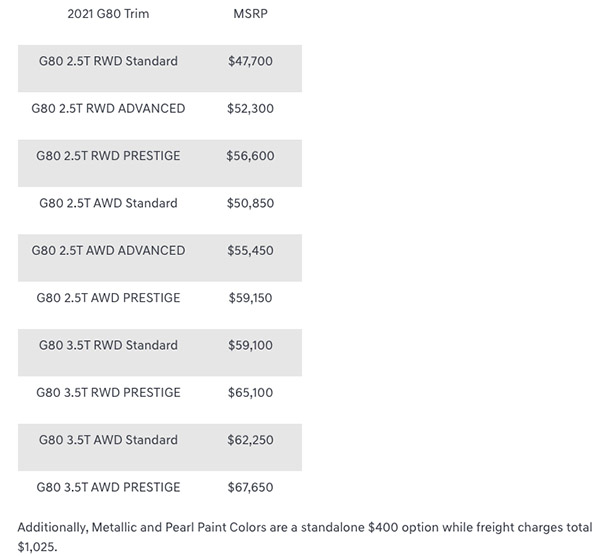Click the $55,450 price cell
The height and width of the screenshot is (556, 600).
pos(250,251)
